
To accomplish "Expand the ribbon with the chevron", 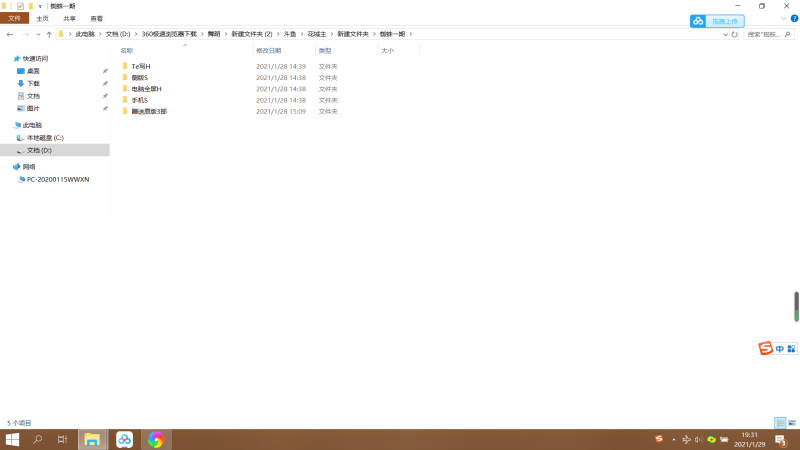I will pyautogui.click(x=783, y=19).
